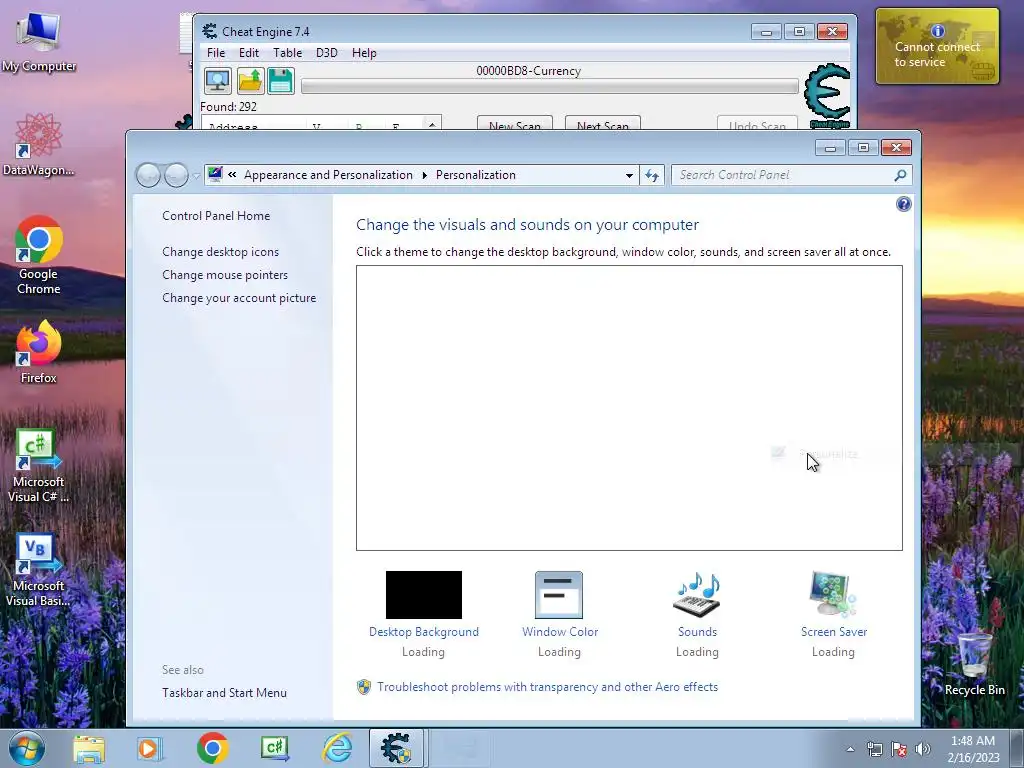Switch to Cheat Engine taskbar button
Viewport: 1024px width, 768px height.
click(396, 748)
